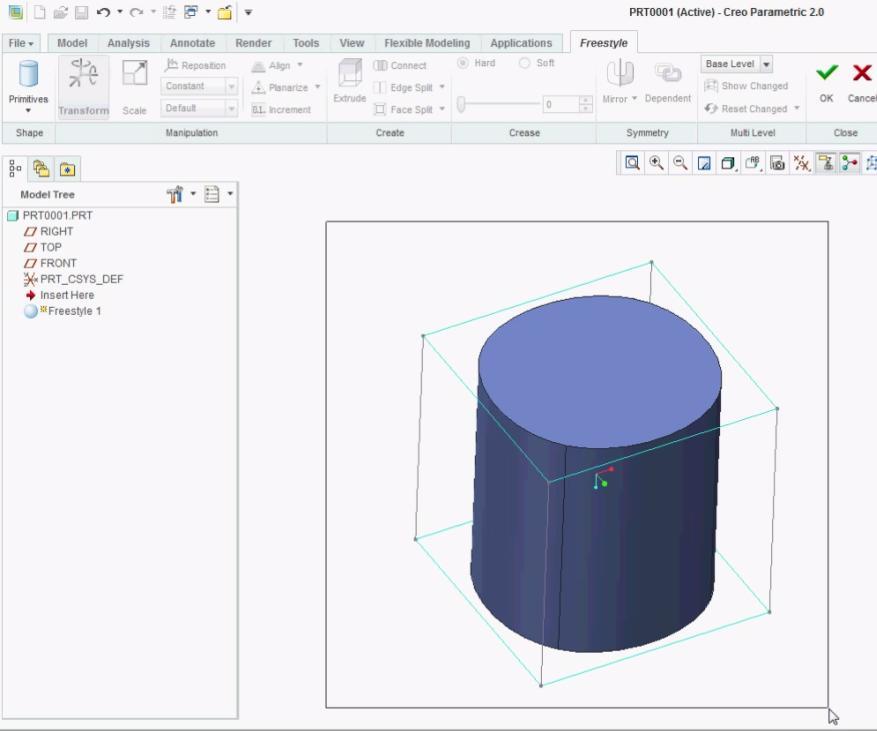Click the Refit view icon
The width and height of the screenshot is (877, 731).
point(632,163)
